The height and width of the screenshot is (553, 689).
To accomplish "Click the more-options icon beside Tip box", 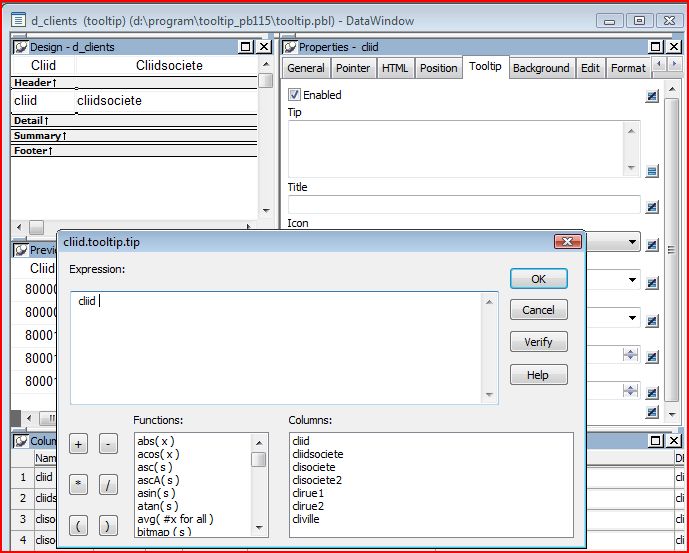I will [652, 171].
